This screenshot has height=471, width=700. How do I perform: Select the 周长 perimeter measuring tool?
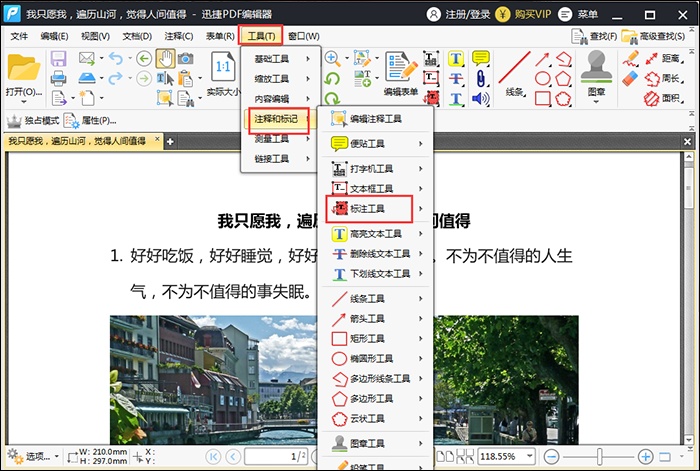pos(664,79)
